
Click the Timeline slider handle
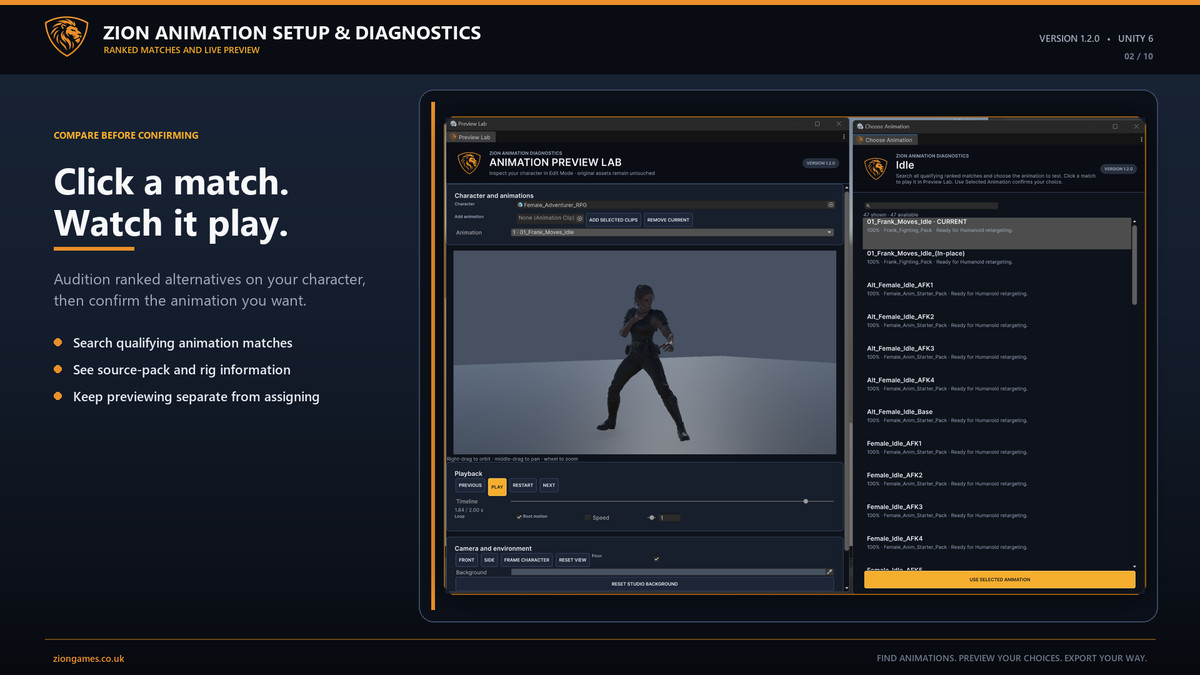tap(806, 501)
